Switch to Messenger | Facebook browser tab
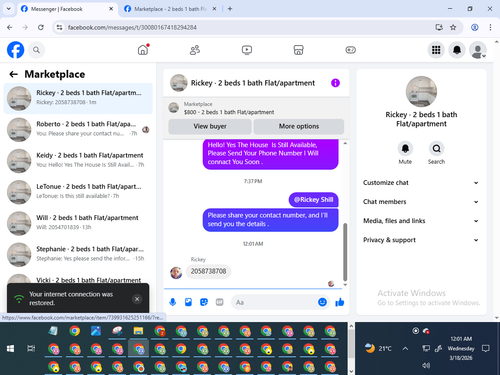 (67, 9)
